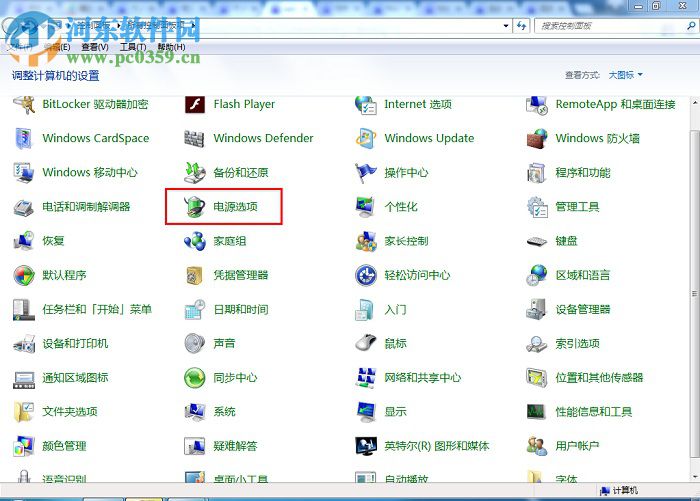Open the Flash Player icon

(195, 104)
